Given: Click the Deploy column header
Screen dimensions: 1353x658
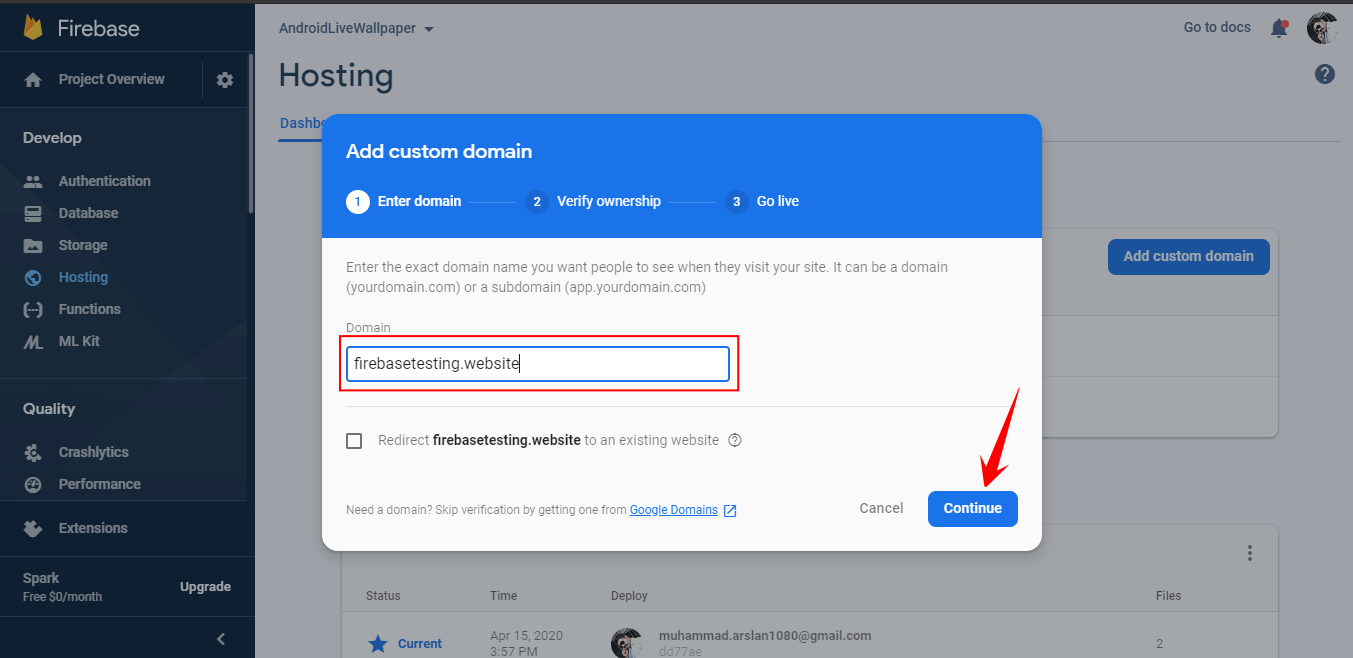Looking at the screenshot, I should [x=629, y=596].
